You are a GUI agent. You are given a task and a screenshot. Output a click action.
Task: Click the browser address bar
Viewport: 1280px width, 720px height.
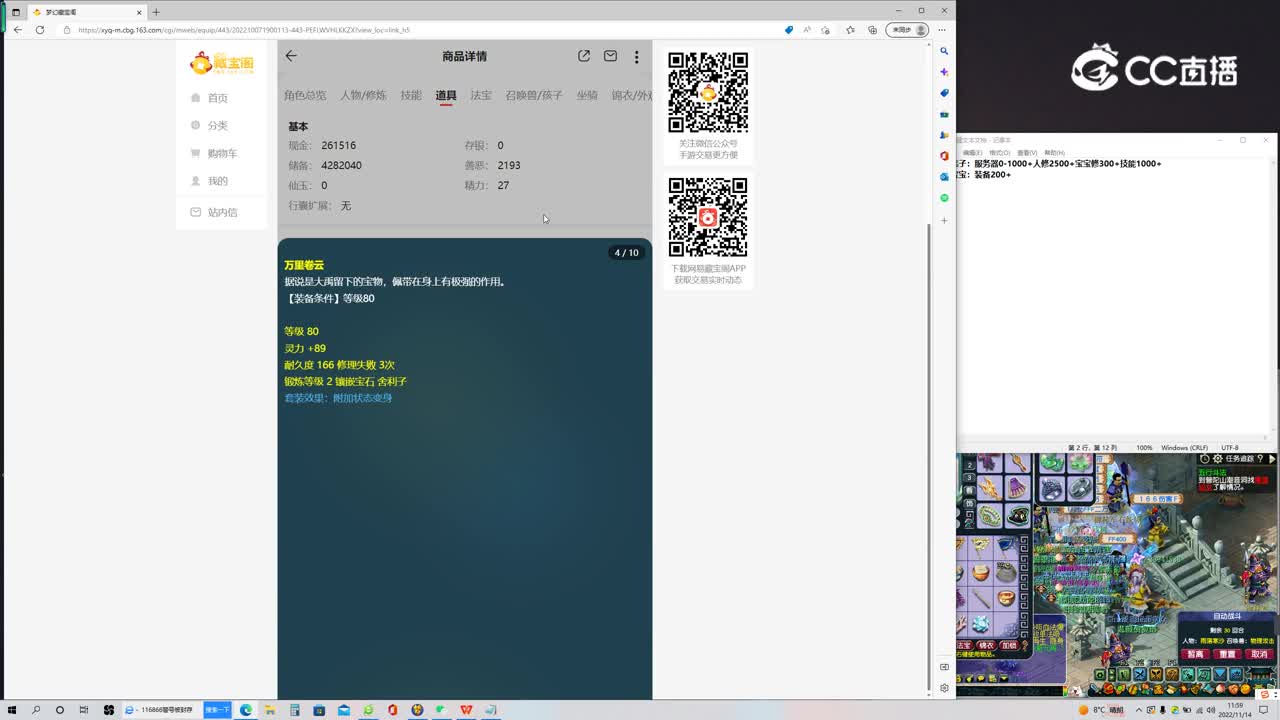(300, 30)
